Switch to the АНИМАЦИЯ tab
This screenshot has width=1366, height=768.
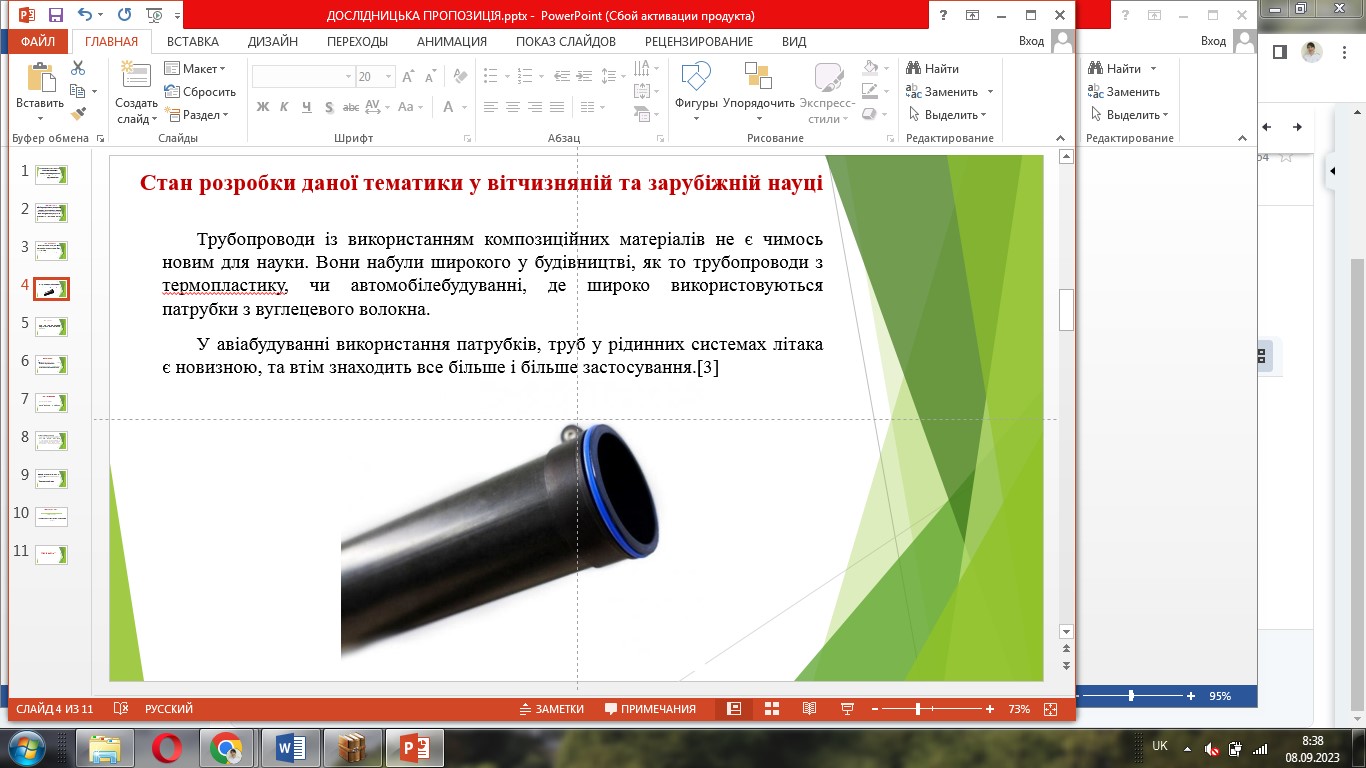click(x=451, y=41)
